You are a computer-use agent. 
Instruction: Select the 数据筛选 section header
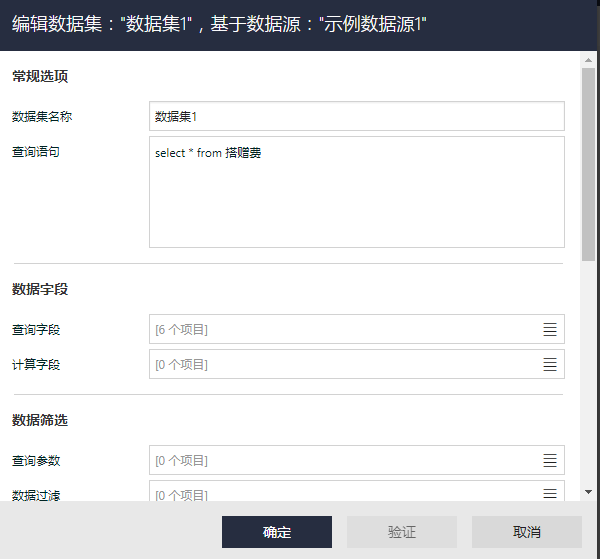click(x=40, y=420)
